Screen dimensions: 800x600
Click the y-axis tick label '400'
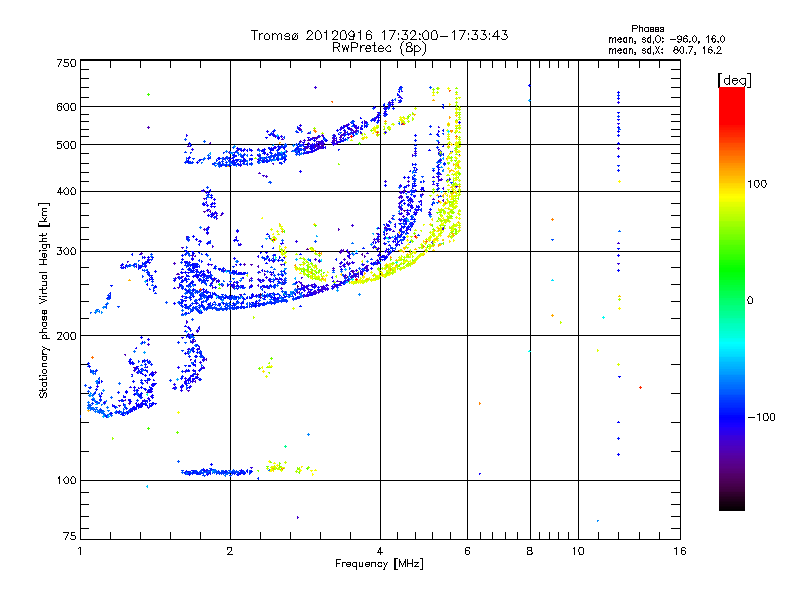coord(66,192)
